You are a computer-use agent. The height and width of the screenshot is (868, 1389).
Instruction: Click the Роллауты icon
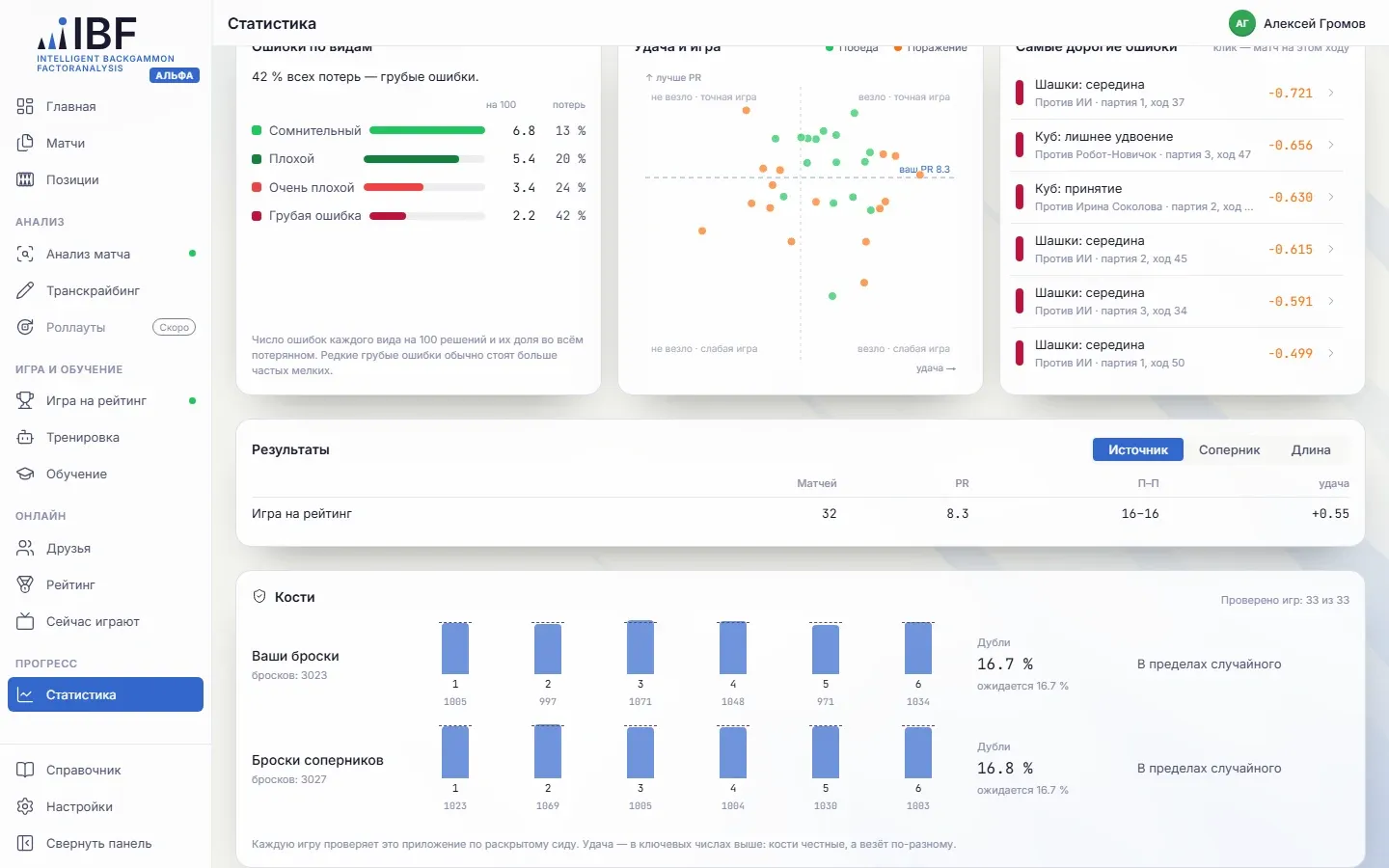(x=25, y=327)
